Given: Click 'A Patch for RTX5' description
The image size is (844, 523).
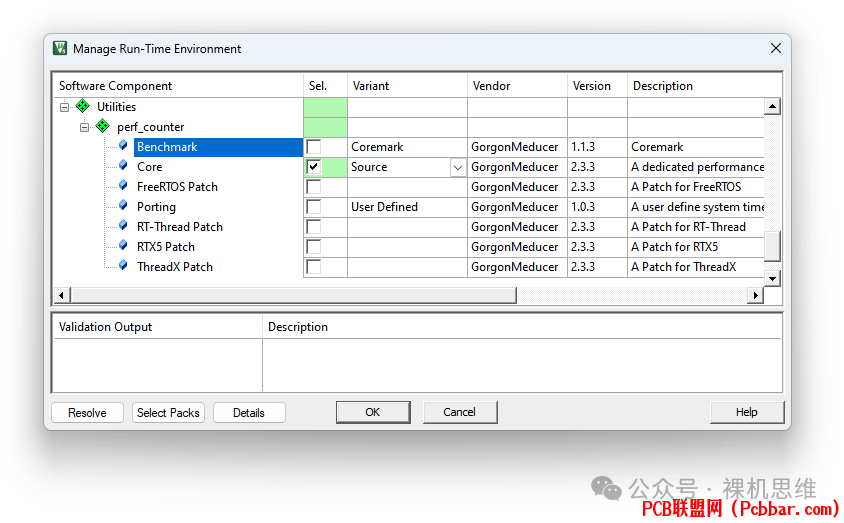Looking at the screenshot, I should pyautogui.click(x=674, y=246).
